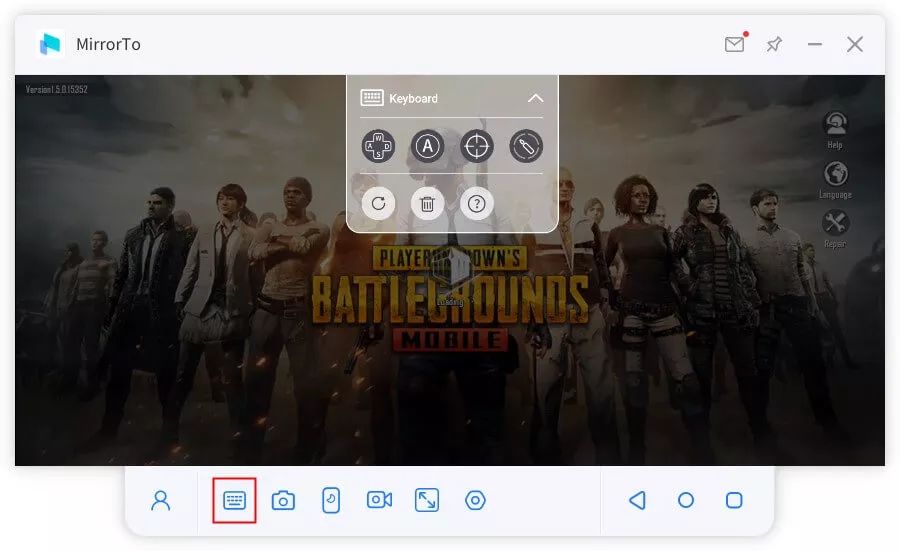Add the fire bullet key mapping
Viewport: 900px width, 551px height.
coord(526,146)
